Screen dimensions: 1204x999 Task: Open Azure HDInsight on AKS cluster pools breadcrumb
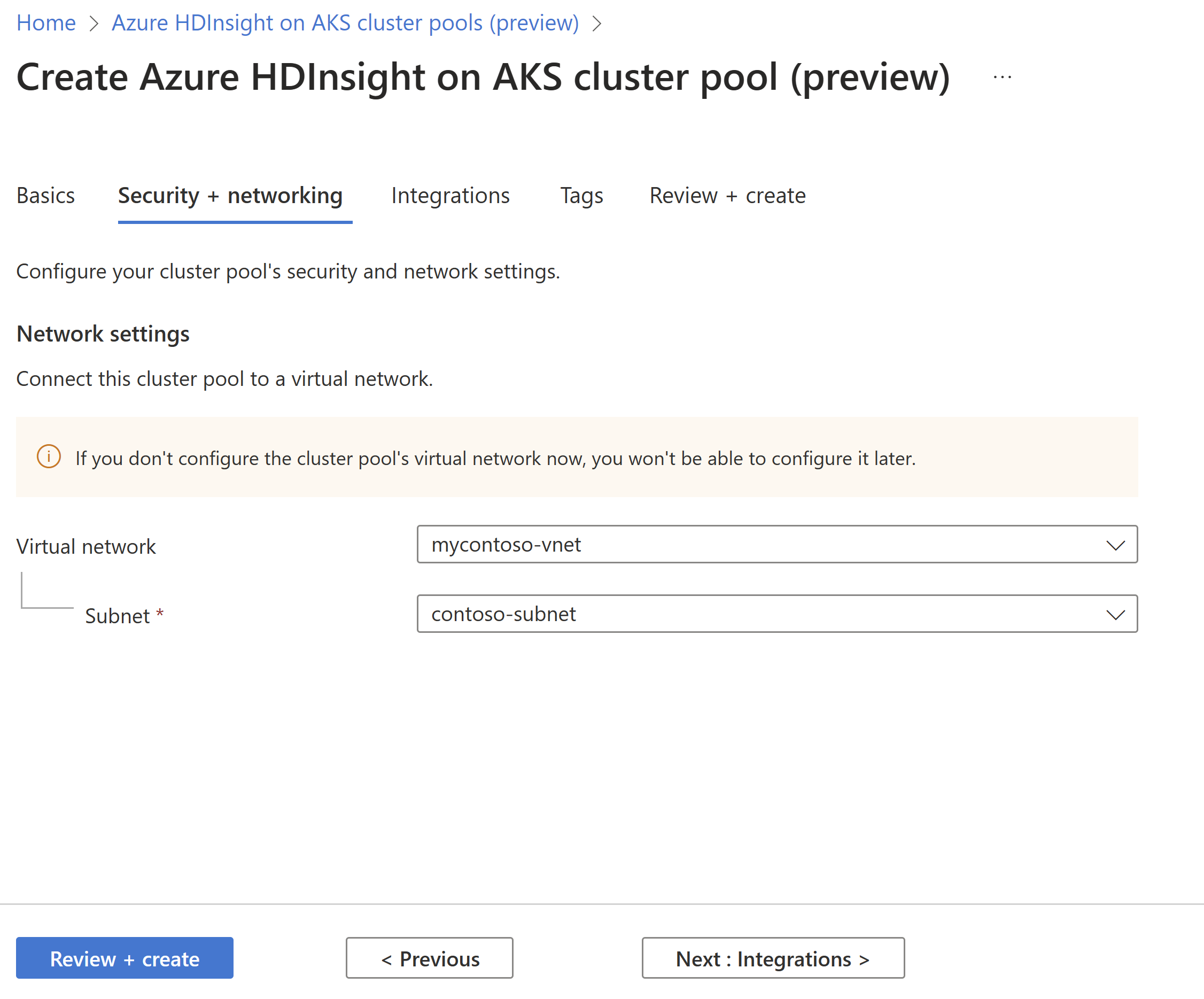345,23
